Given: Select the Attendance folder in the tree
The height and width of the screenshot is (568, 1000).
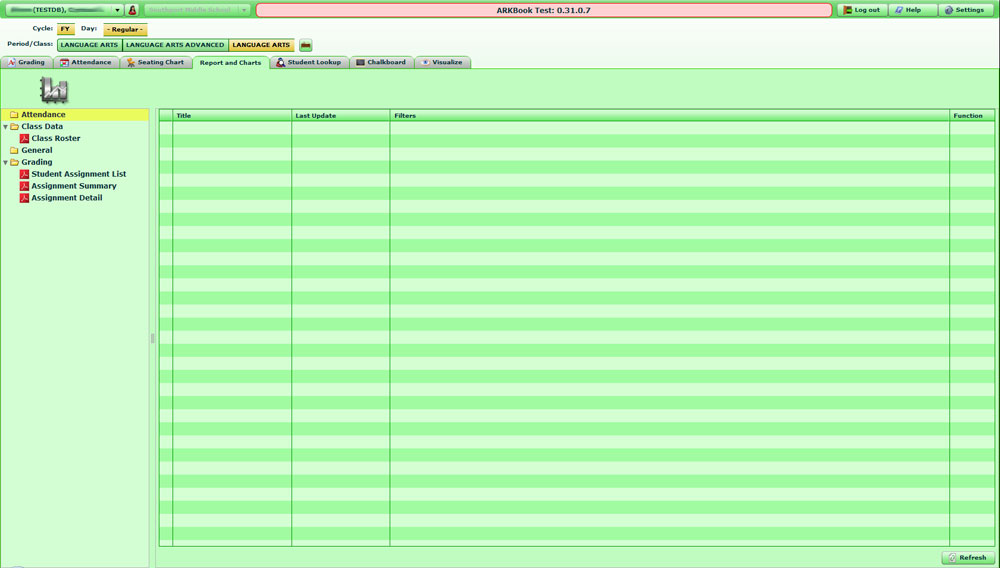Looking at the screenshot, I should click(x=43, y=115).
